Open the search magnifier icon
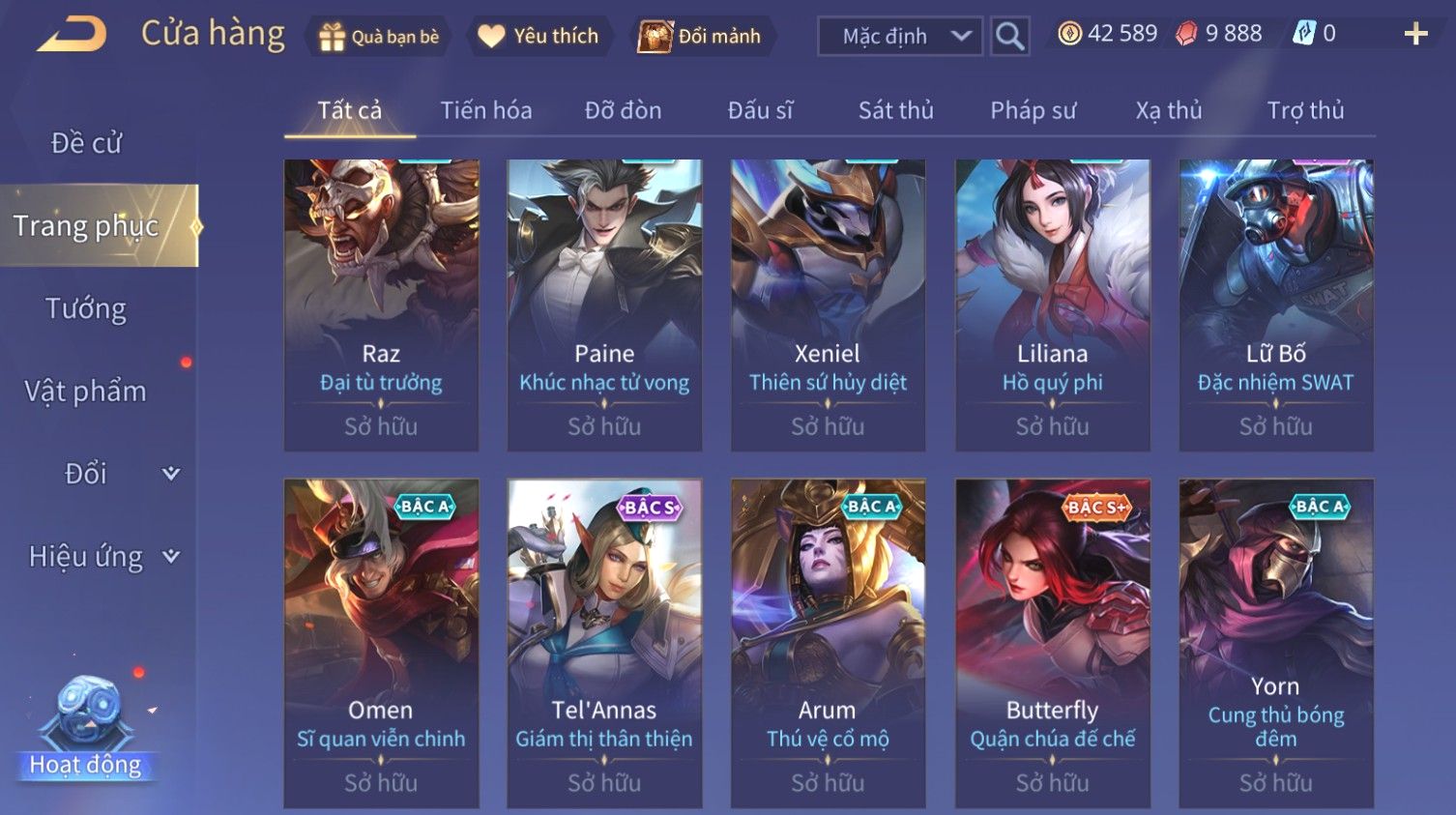The width and height of the screenshot is (1456, 815). click(1009, 37)
